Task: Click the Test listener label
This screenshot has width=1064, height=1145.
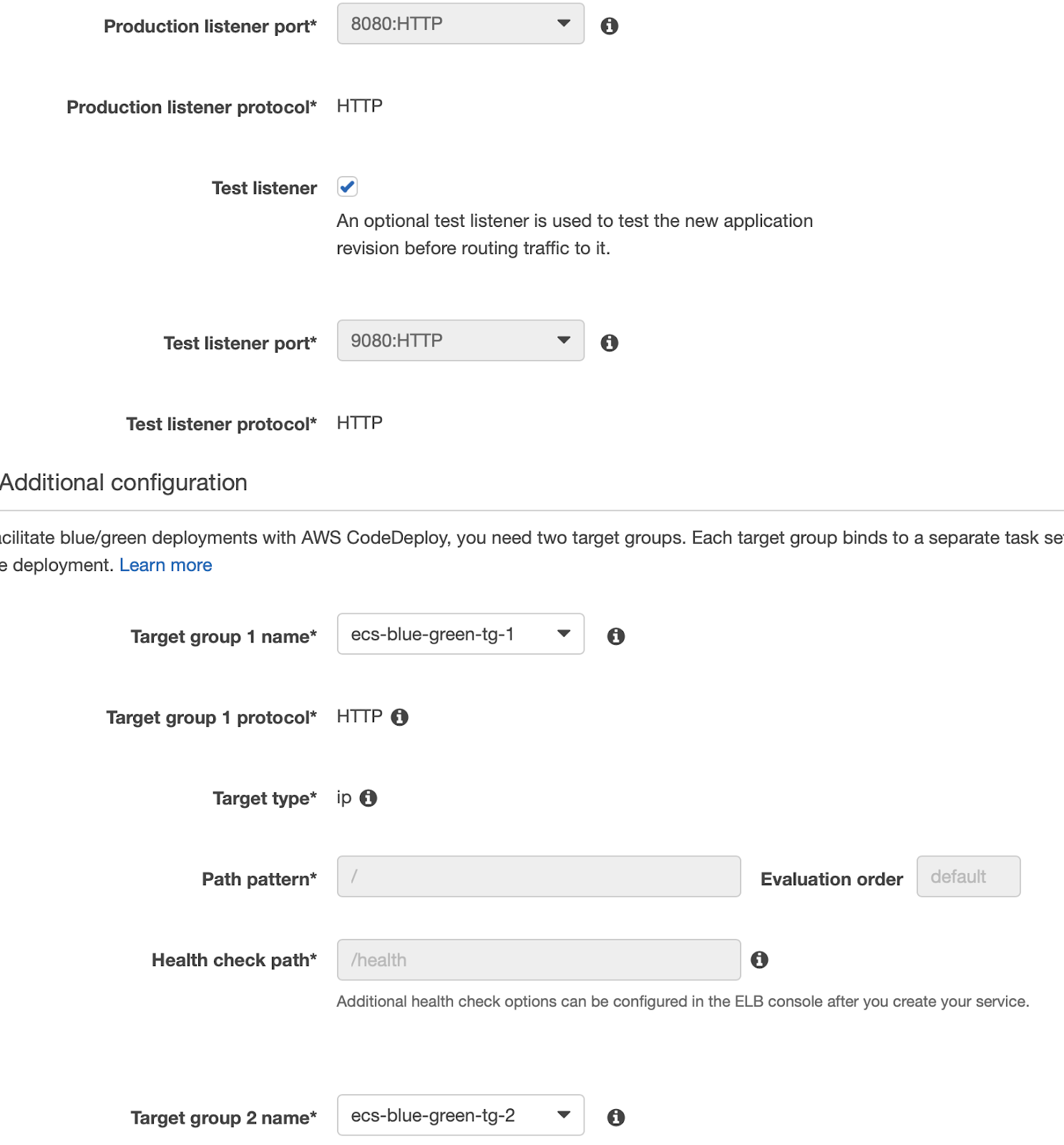Action: pyautogui.click(x=264, y=188)
